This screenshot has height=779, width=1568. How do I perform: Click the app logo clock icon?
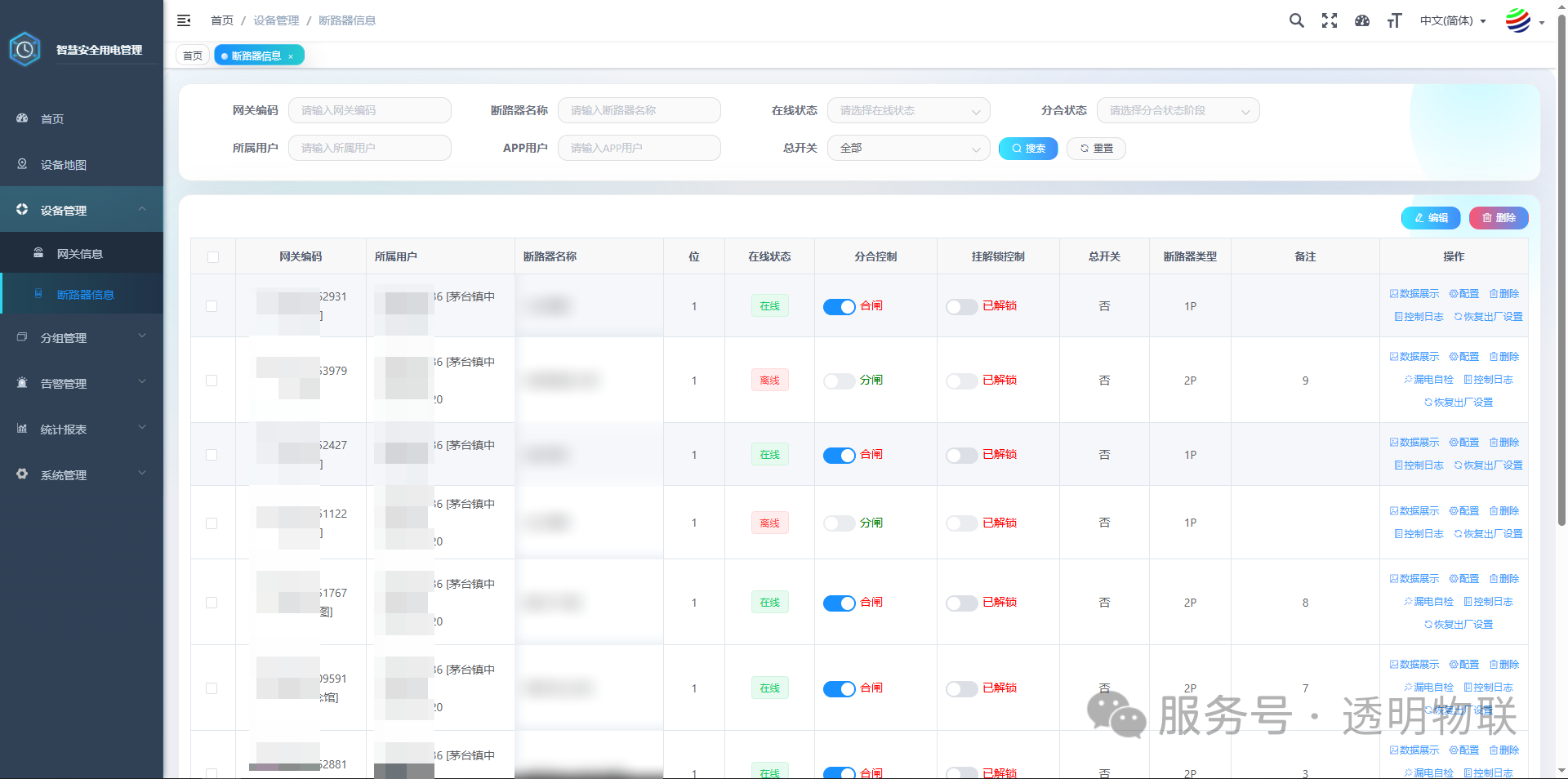click(24, 50)
